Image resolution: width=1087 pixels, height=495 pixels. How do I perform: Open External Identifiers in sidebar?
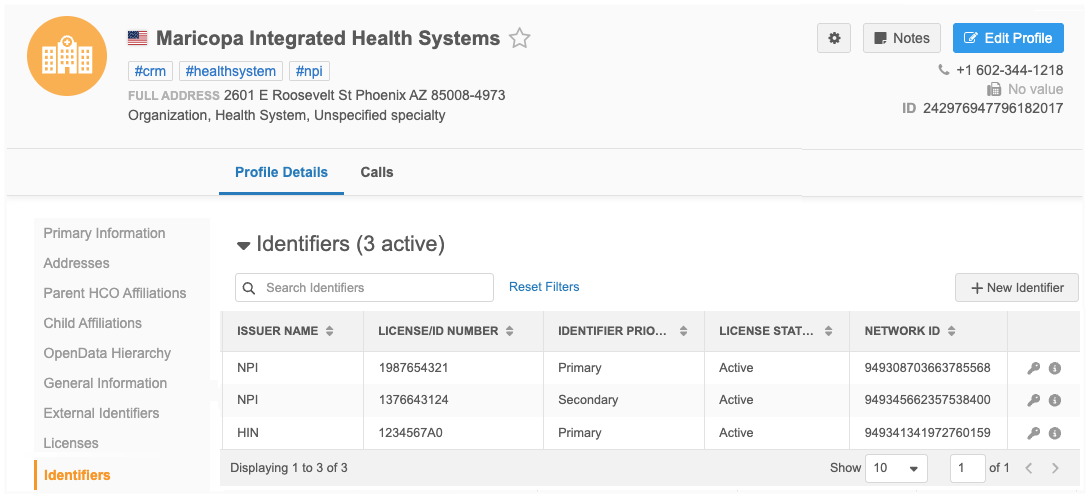[x=101, y=412]
